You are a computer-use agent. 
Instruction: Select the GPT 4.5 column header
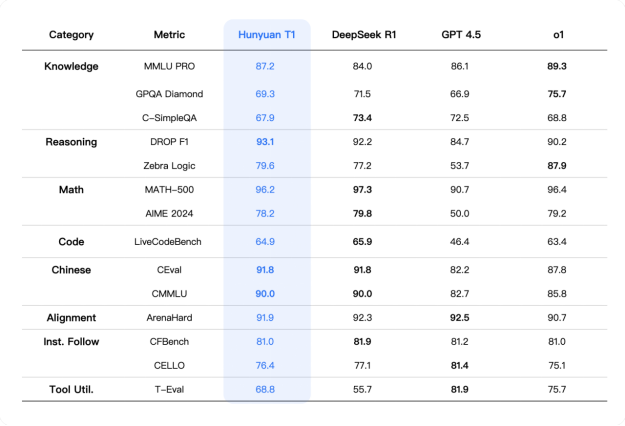460,35
